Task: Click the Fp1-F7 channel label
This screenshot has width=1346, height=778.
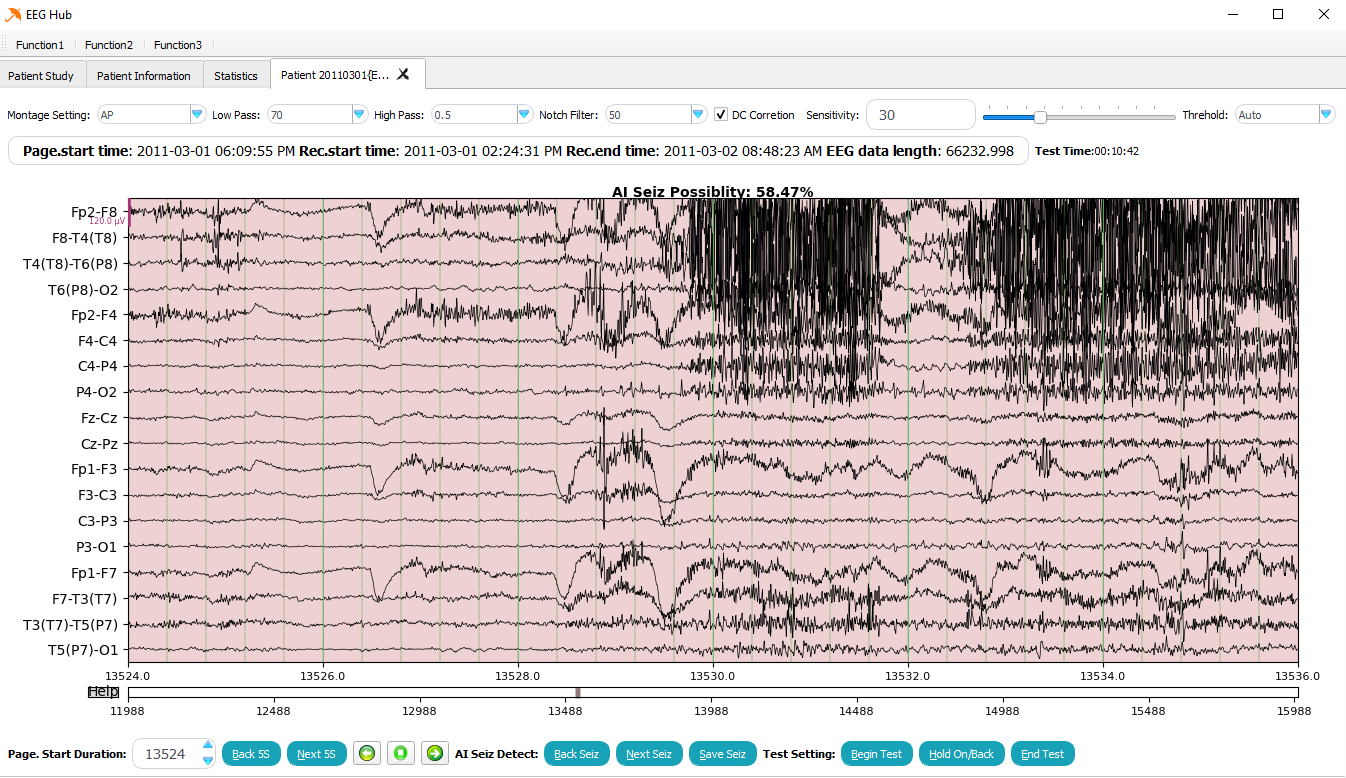Action: [x=94, y=573]
